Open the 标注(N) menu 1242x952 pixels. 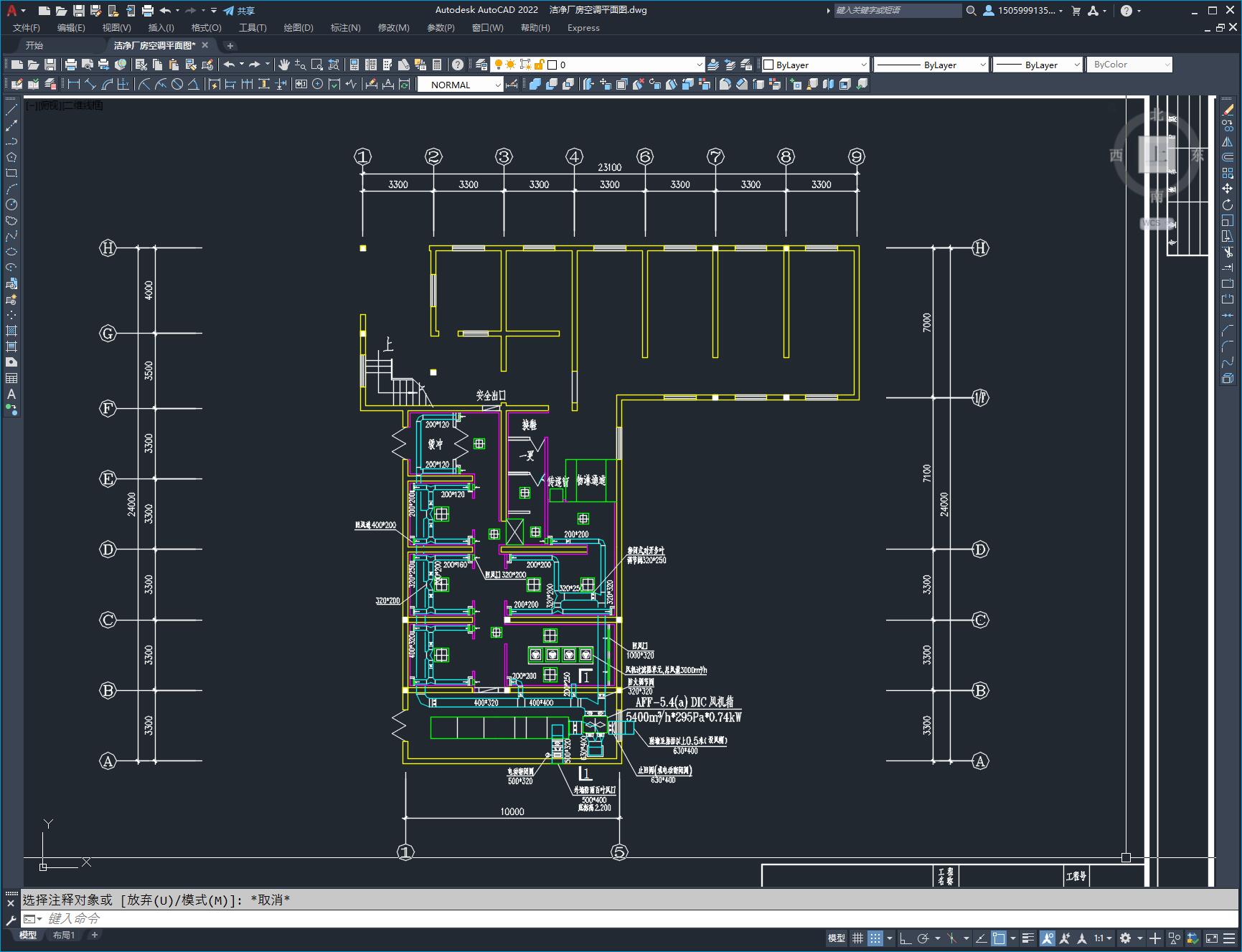345,28
